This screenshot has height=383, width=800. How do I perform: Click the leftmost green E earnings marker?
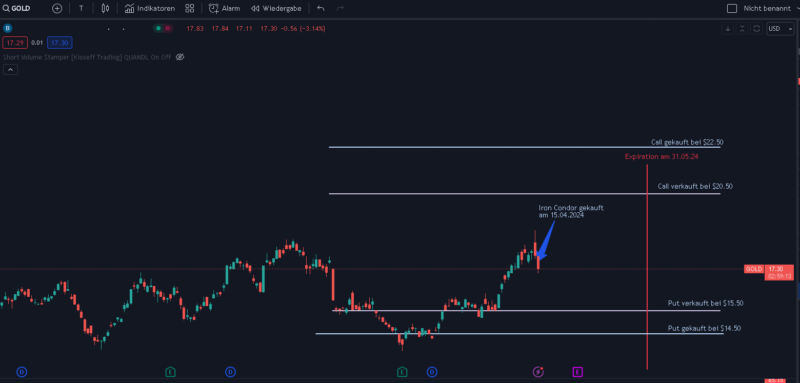click(x=170, y=372)
